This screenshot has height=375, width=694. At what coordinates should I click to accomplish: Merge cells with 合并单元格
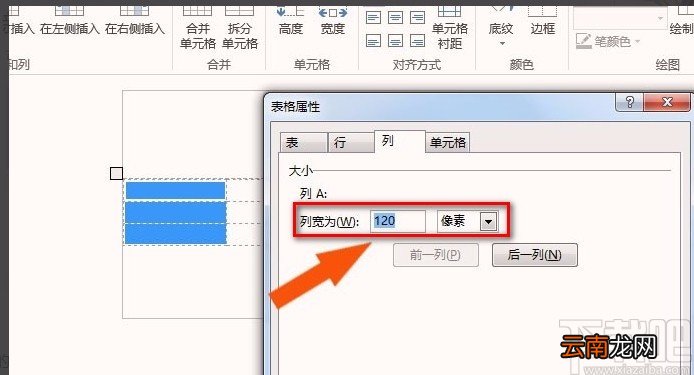(x=197, y=28)
